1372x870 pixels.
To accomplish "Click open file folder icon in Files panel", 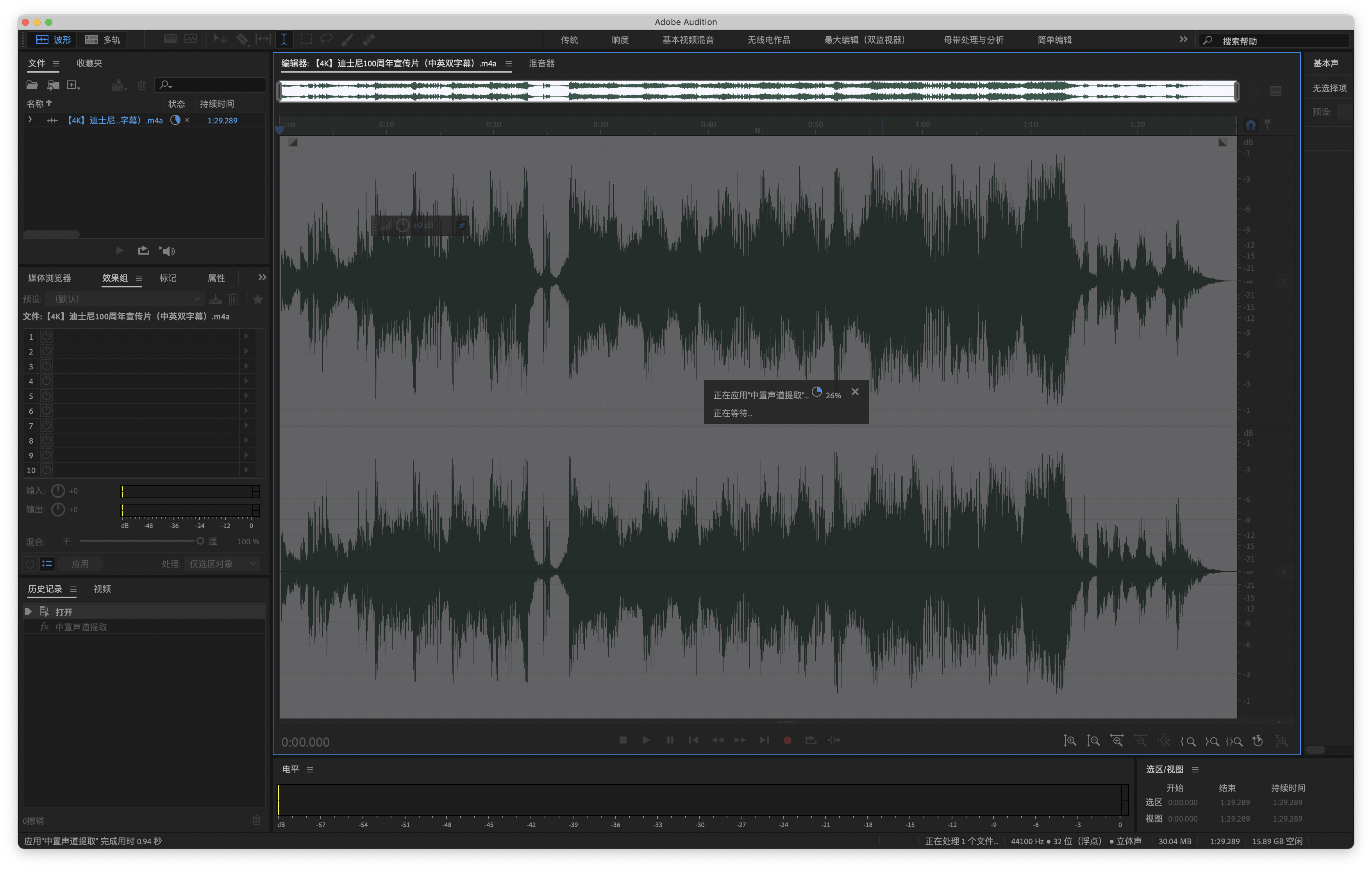I will point(32,86).
